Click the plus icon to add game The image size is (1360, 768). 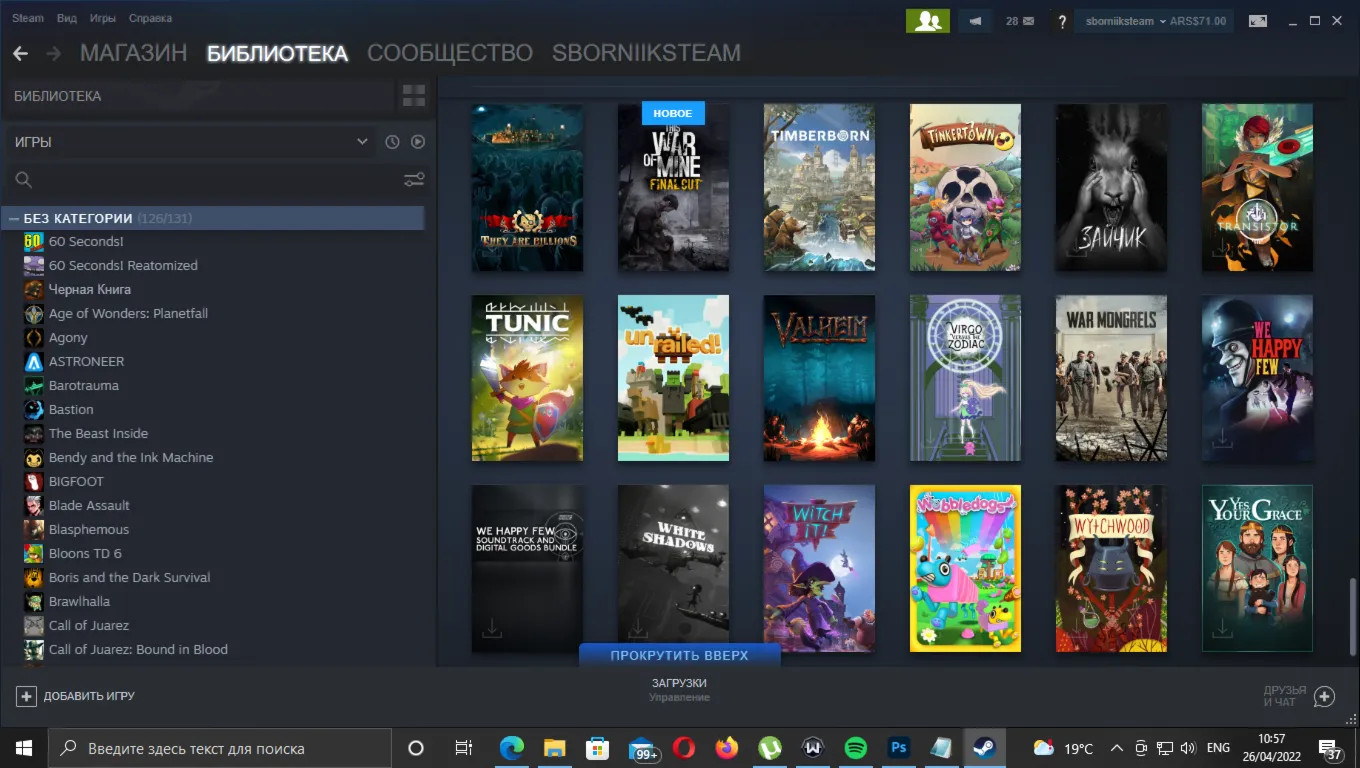[x=26, y=696]
